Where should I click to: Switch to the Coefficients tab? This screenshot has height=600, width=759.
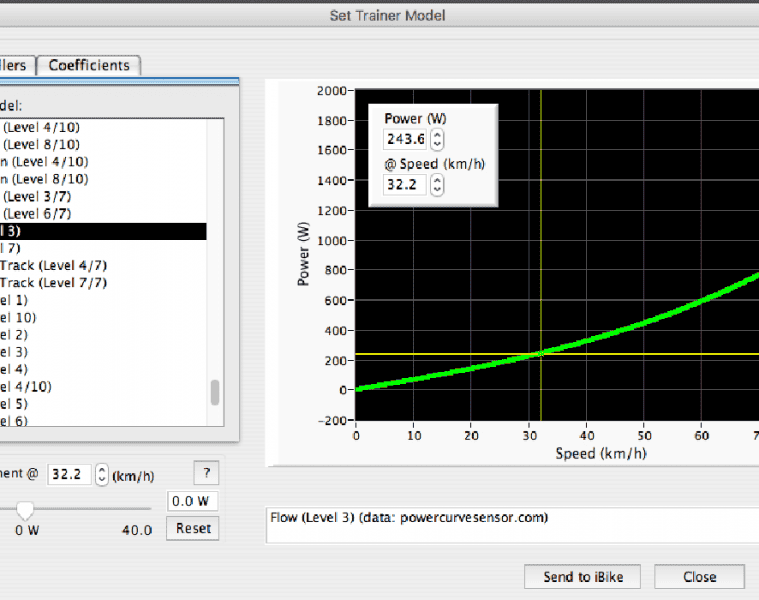(89, 65)
